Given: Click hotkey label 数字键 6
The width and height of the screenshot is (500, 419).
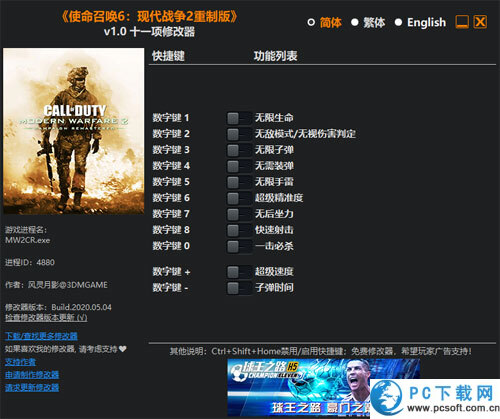Looking at the screenshot, I should pos(171,198).
